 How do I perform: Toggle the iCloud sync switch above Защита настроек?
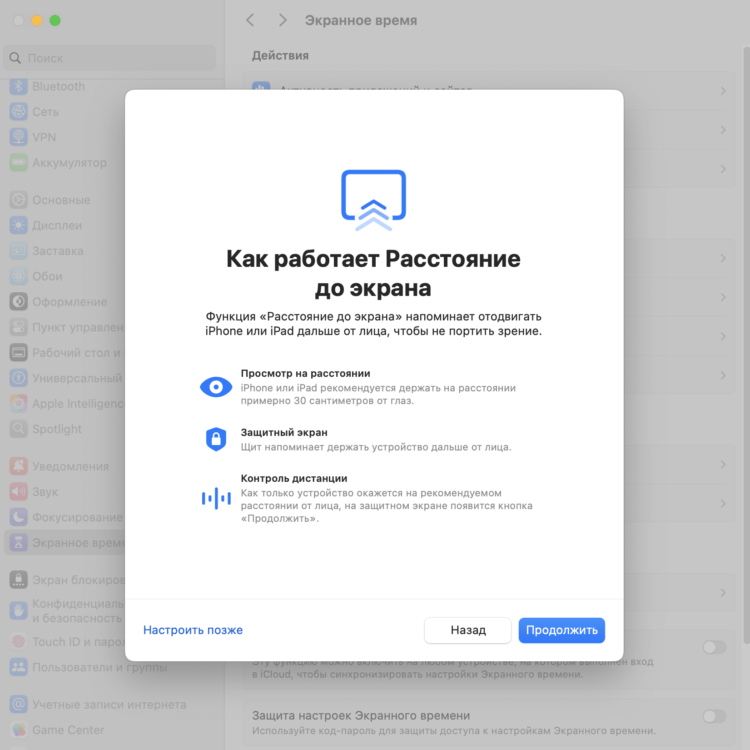point(714,647)
